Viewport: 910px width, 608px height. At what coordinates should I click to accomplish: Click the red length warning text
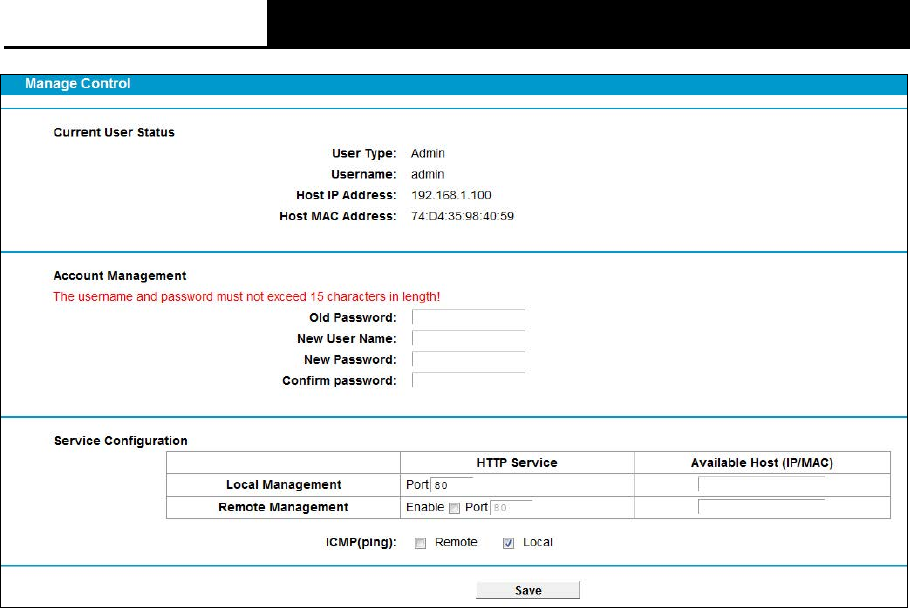[x=247, y=296]
